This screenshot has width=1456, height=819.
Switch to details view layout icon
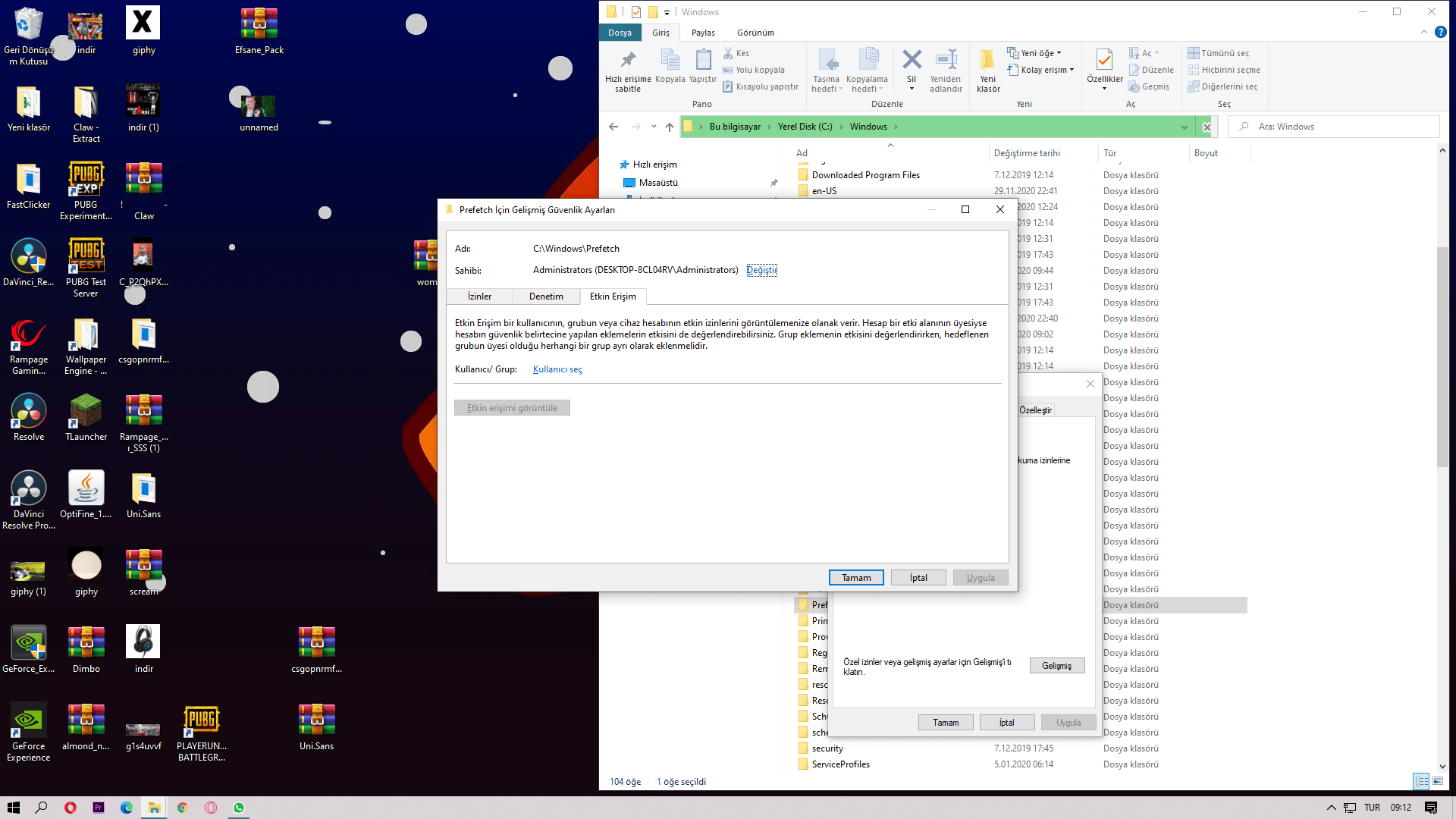(1421, 781)
